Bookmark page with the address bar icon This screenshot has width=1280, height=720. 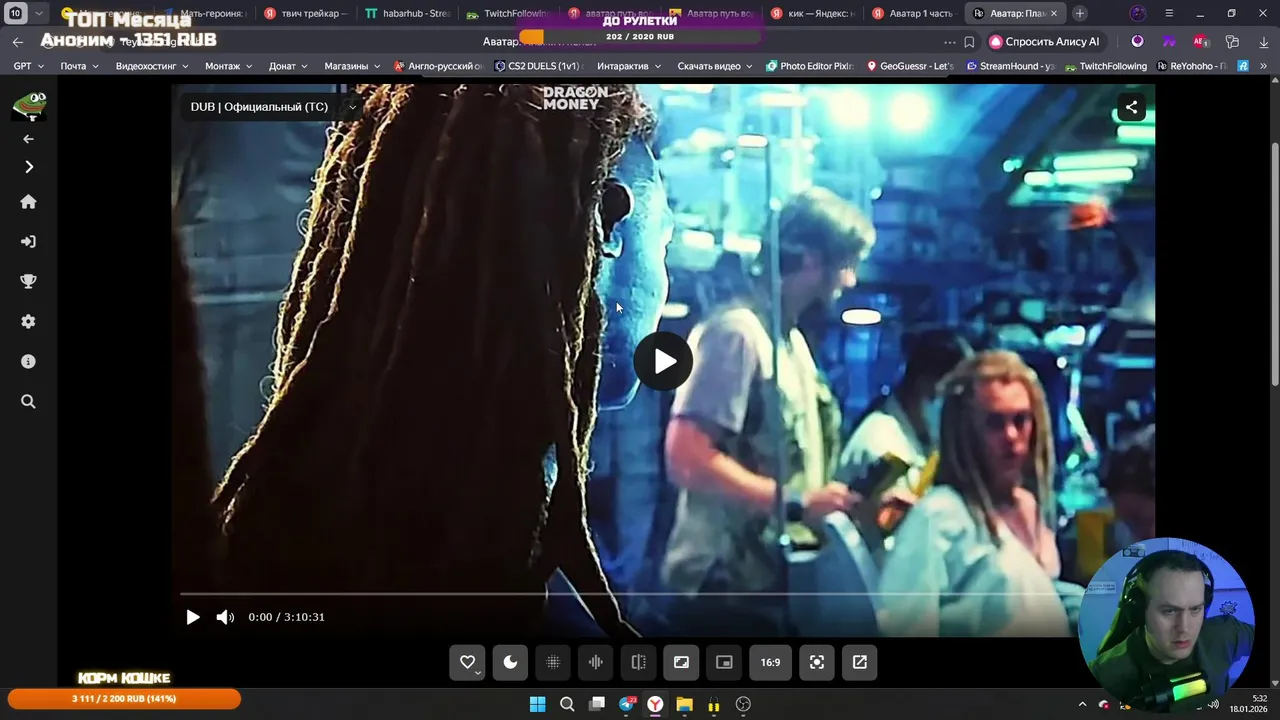pyautogui.click(x=969, y=42)
